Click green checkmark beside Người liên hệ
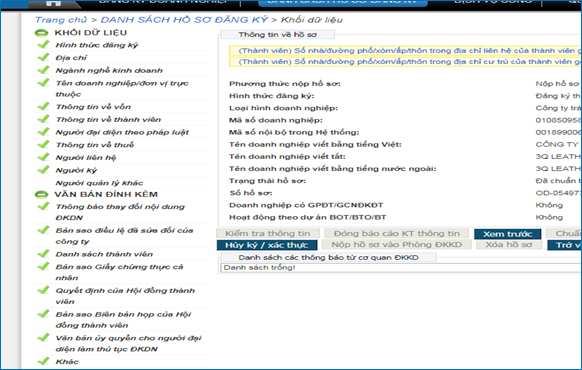This screenshot has width=582, height=370. 43,157
